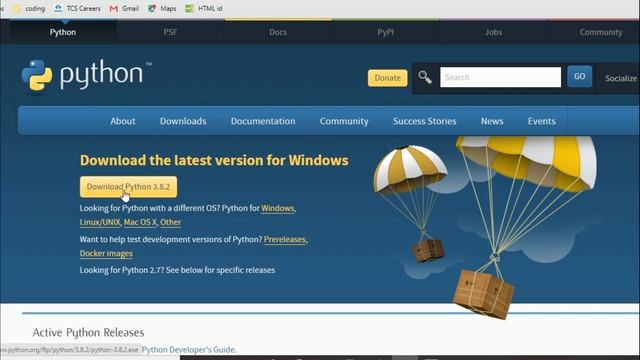
Task: Switch to the PyPI top tab
Action: (386, 32)
